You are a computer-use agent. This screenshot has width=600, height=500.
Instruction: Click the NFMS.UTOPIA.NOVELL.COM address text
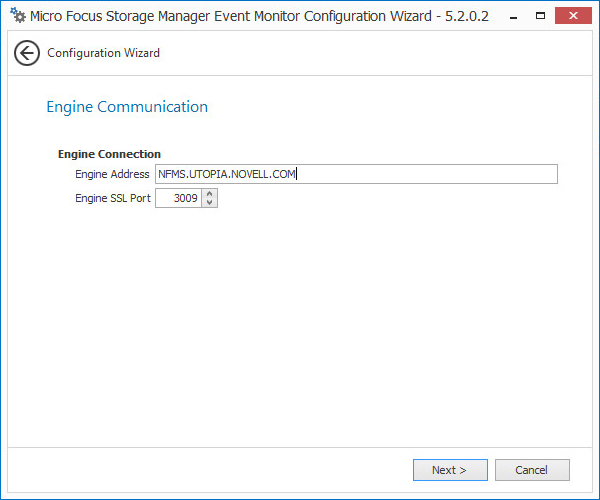point(228,174)
